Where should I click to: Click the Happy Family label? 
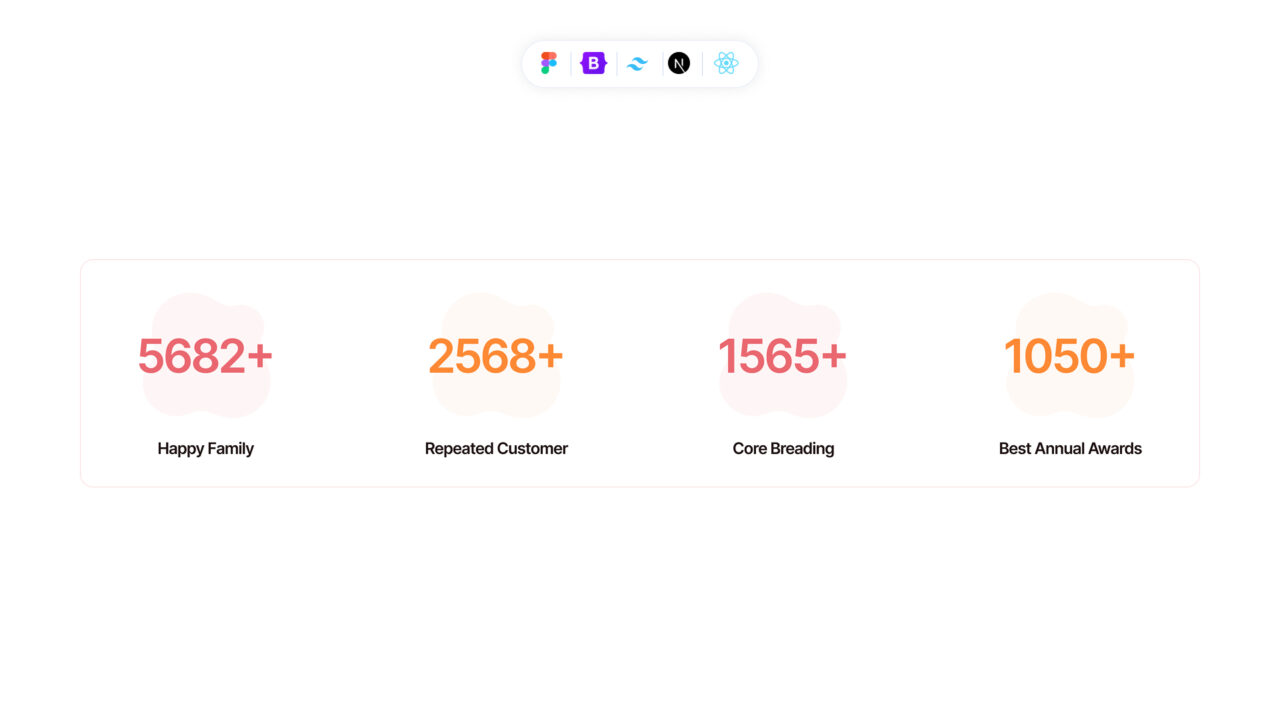point(205,449)
